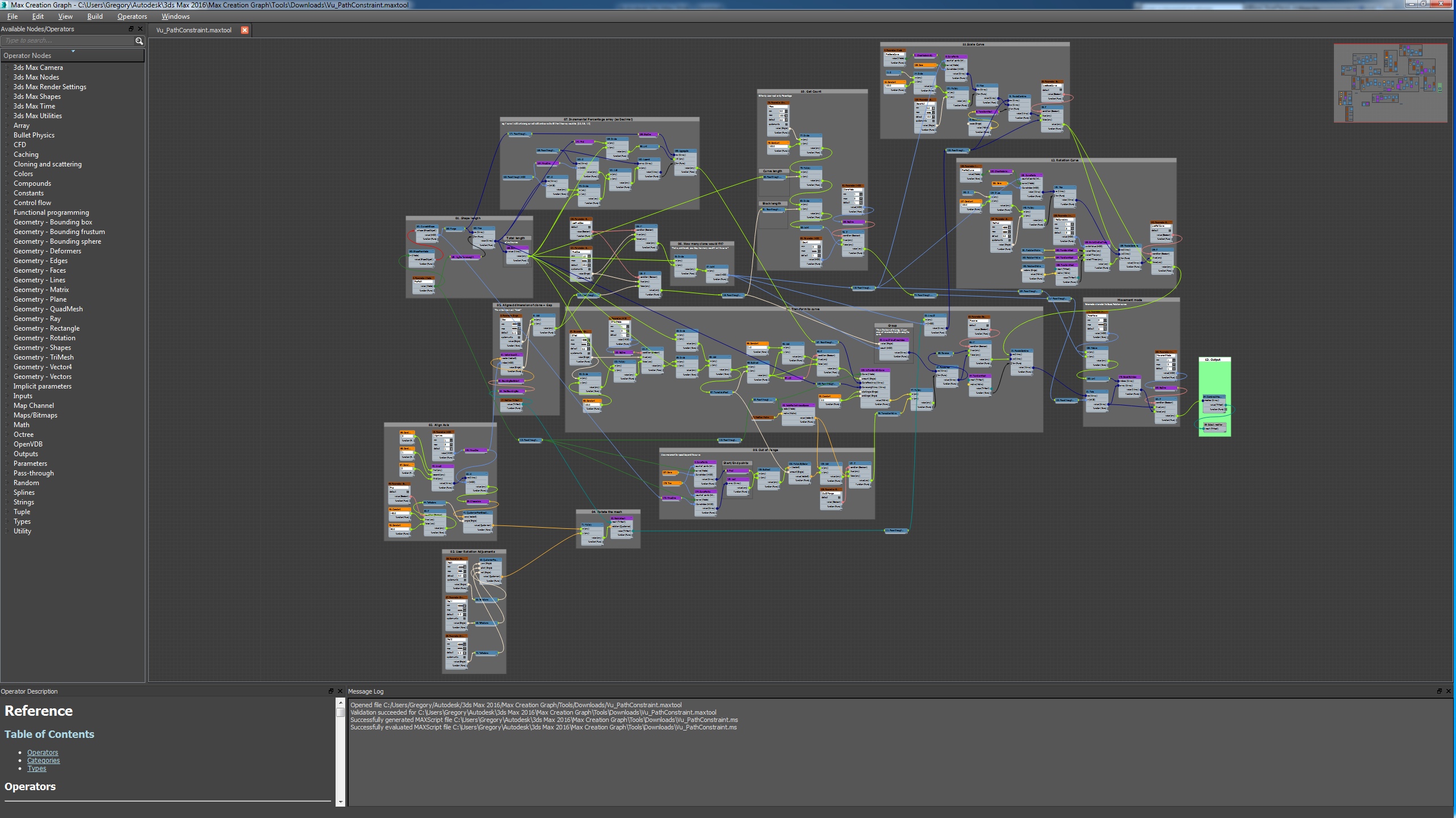Close the Message Log panel
This screenshot has height=818, width=1456.
1448,691
